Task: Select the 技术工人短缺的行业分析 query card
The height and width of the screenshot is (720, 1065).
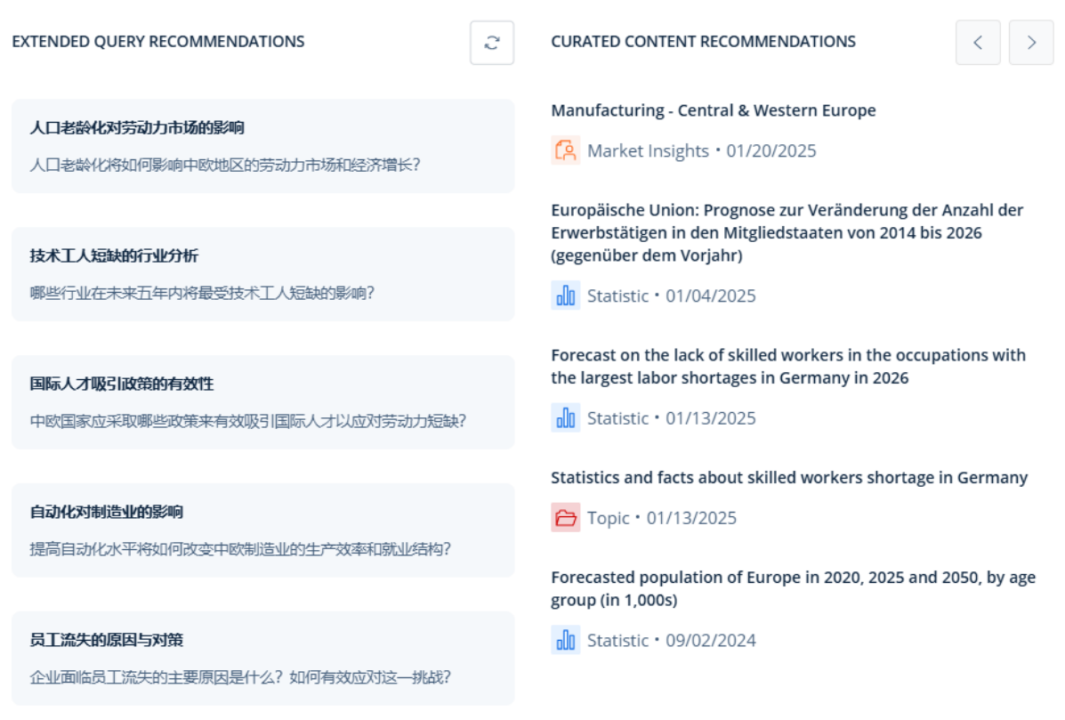Action: coord(263,274)
